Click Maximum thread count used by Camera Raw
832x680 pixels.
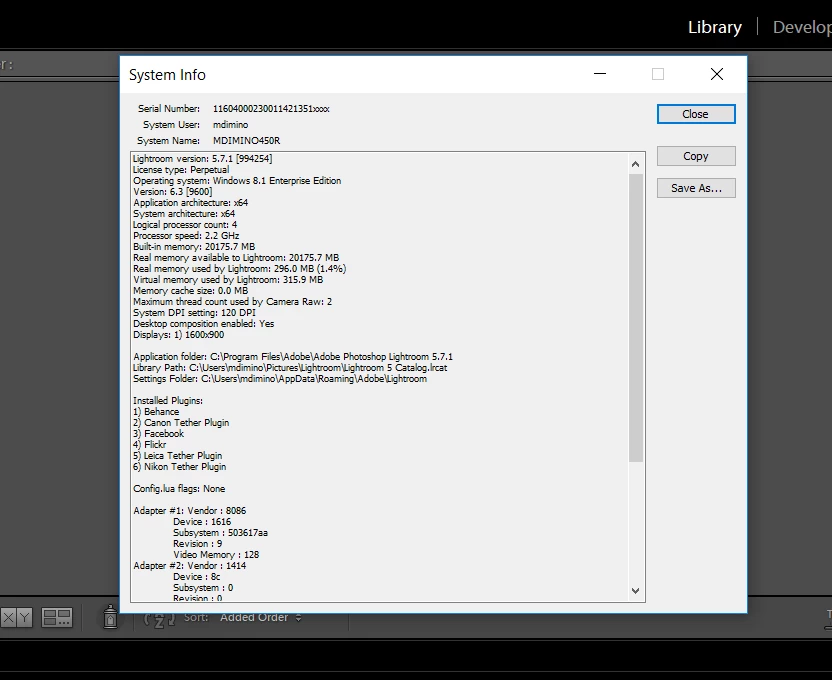click(x=232, y=302)
